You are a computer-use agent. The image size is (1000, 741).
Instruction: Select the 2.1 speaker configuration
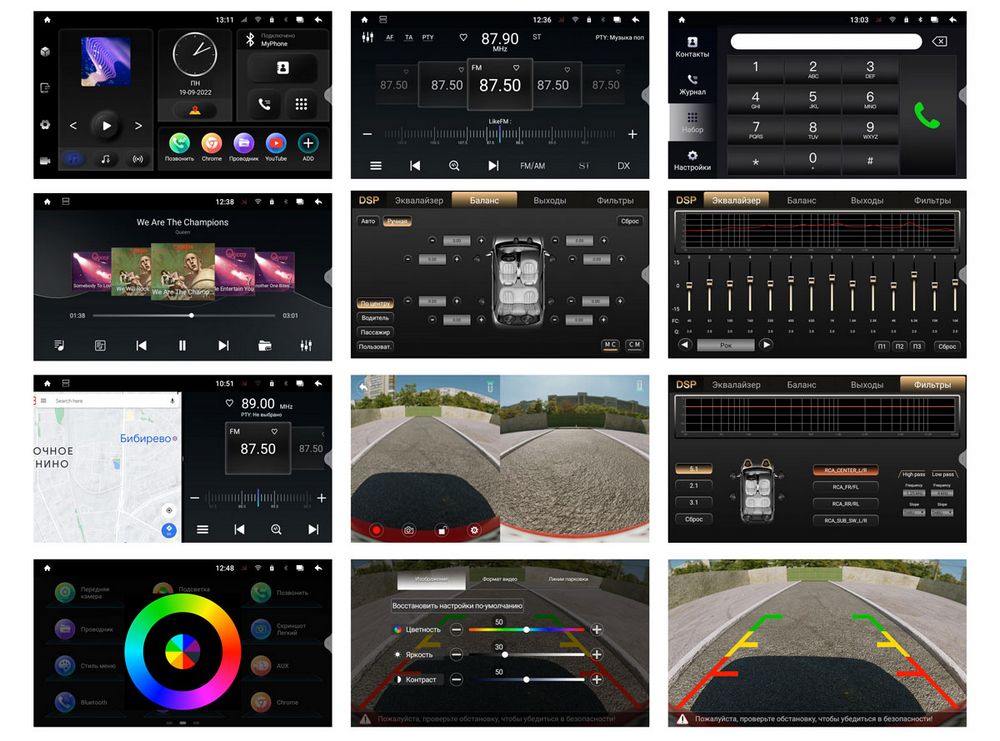[x=694, y=486]
